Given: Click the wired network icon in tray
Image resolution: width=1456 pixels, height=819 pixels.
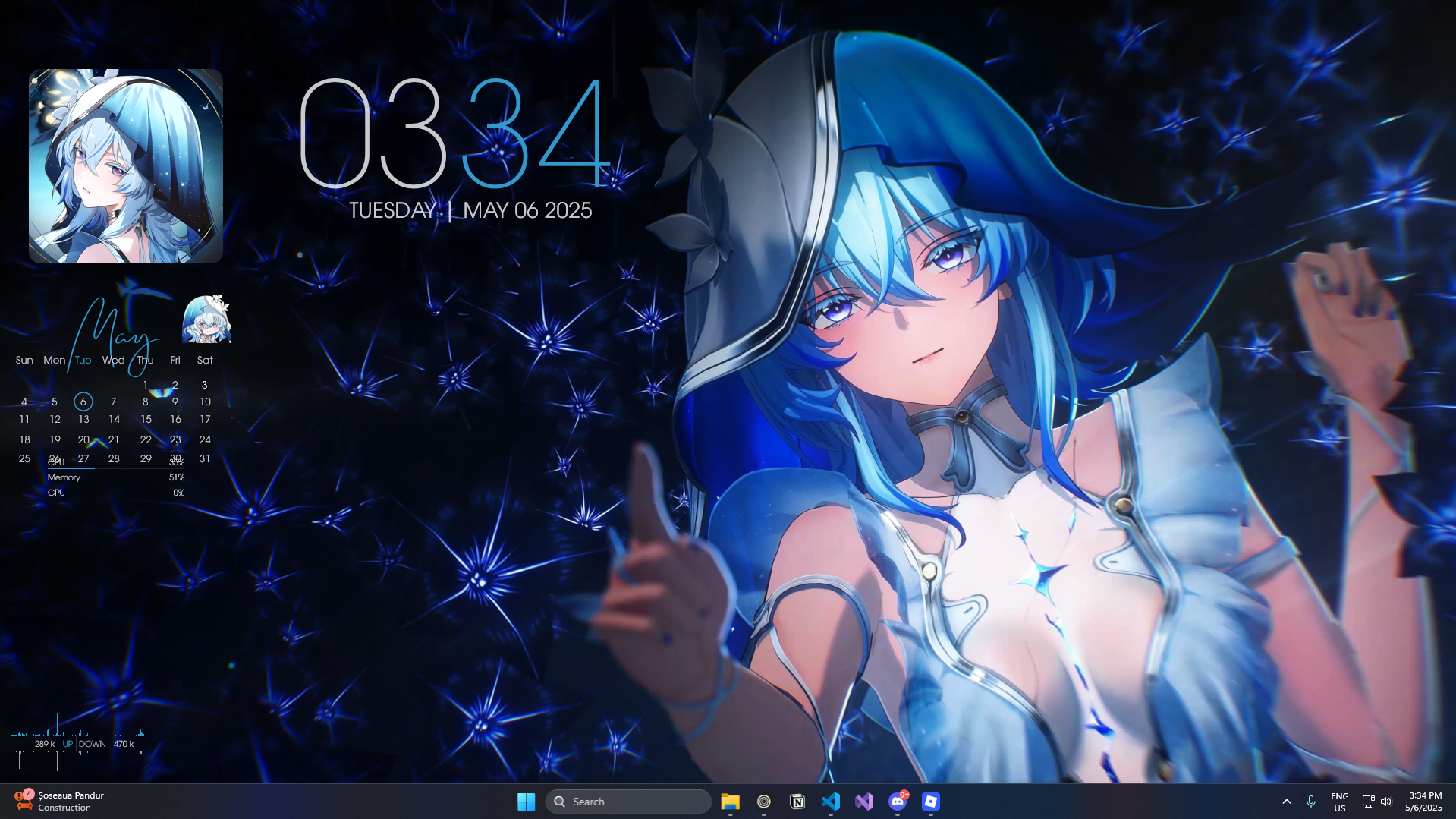Looking at the screenshot, I should pyautogui.click(x=1368, y=802).
